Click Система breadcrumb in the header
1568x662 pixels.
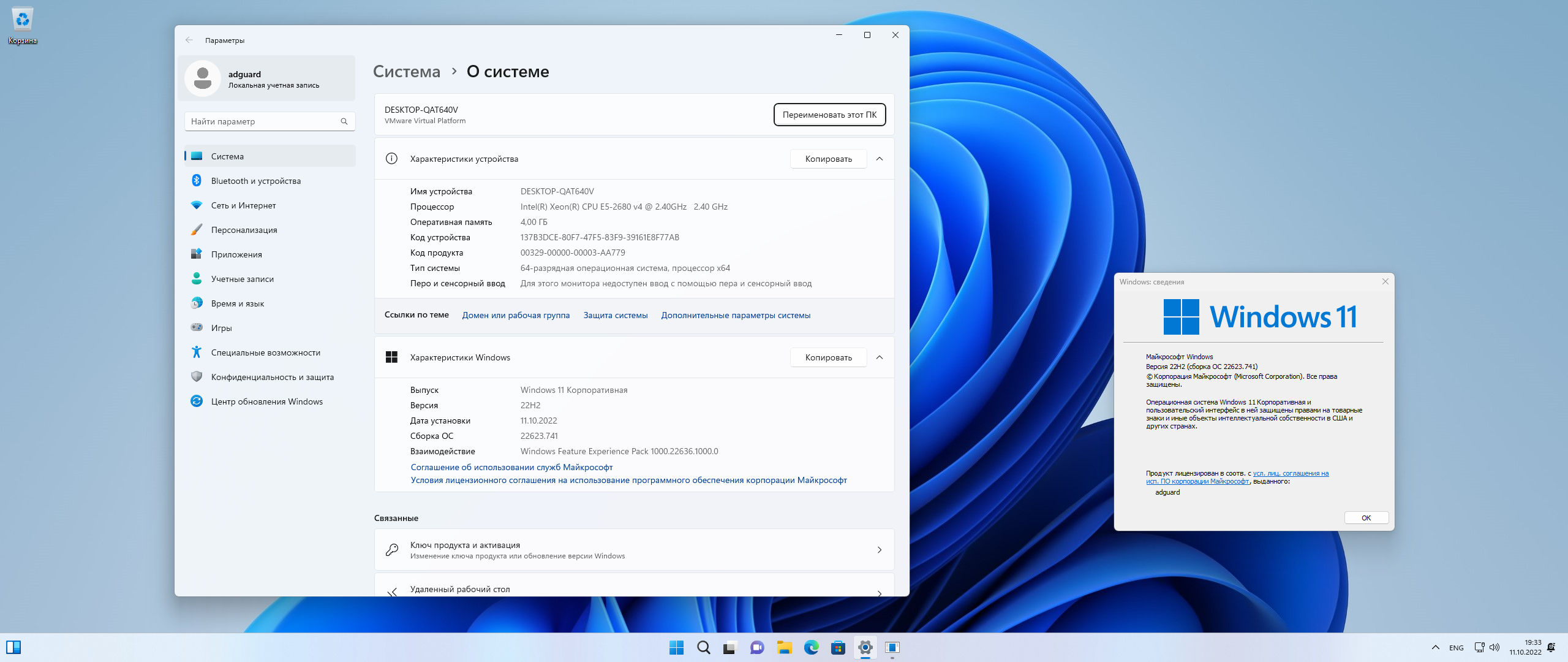pyautogui.click(x=407, y=72)
